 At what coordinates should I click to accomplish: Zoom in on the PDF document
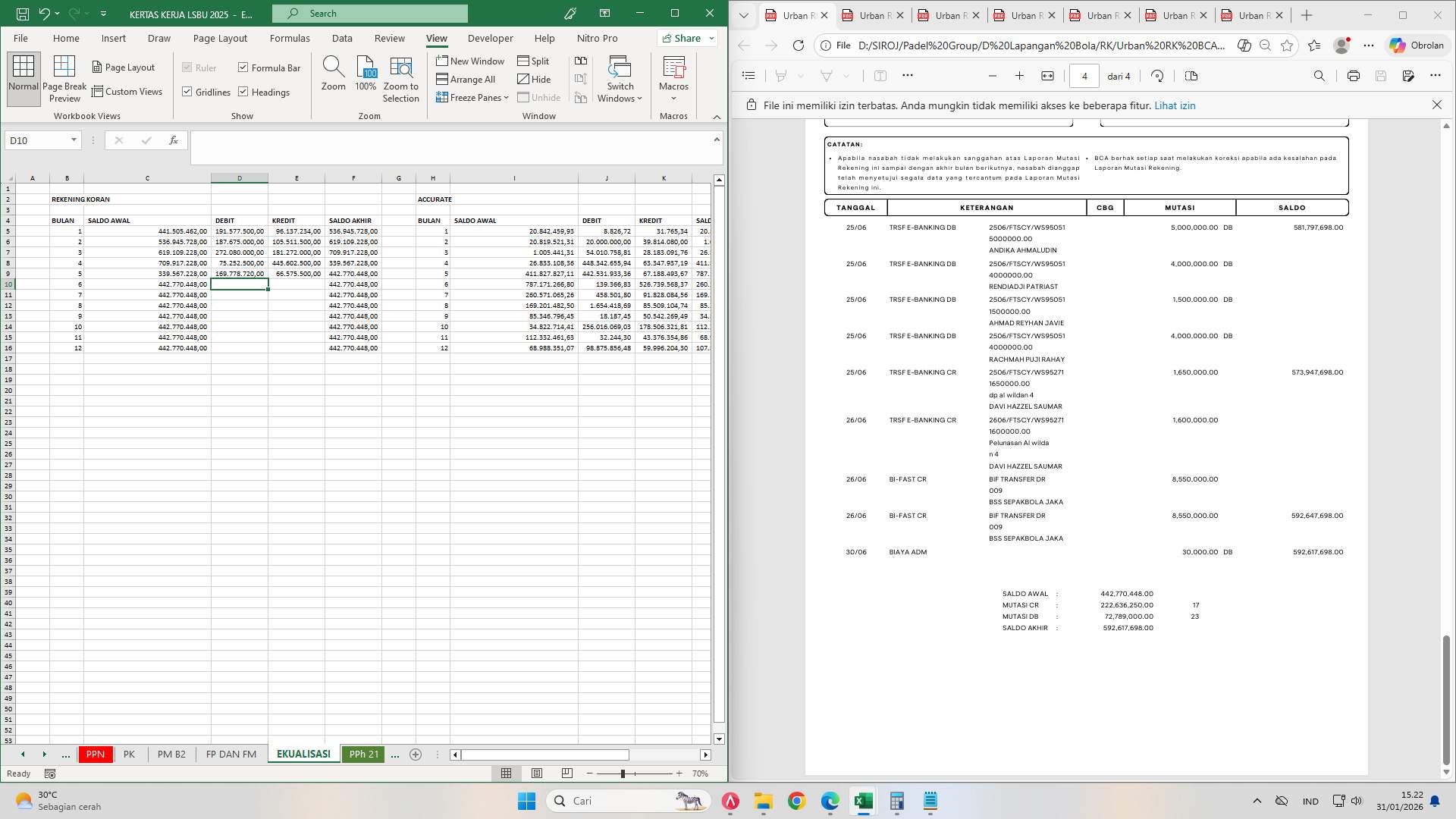[x=1018, y=76]
